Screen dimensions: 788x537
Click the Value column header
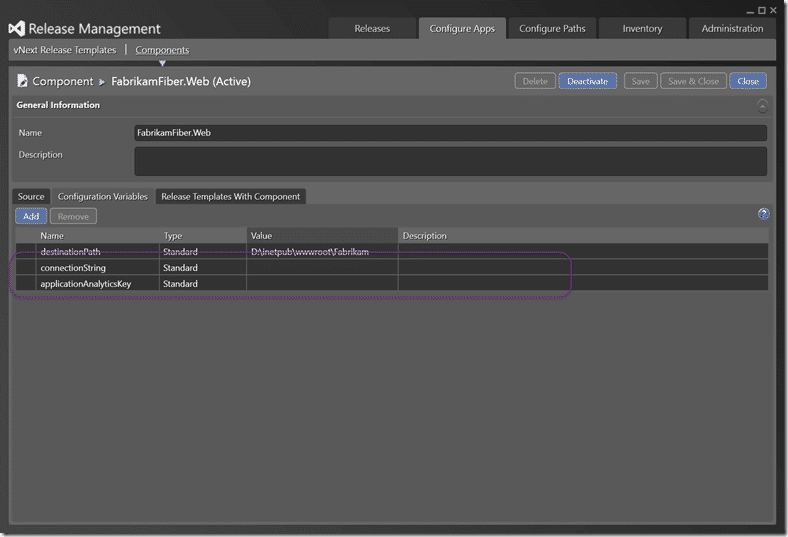(322, 236)
